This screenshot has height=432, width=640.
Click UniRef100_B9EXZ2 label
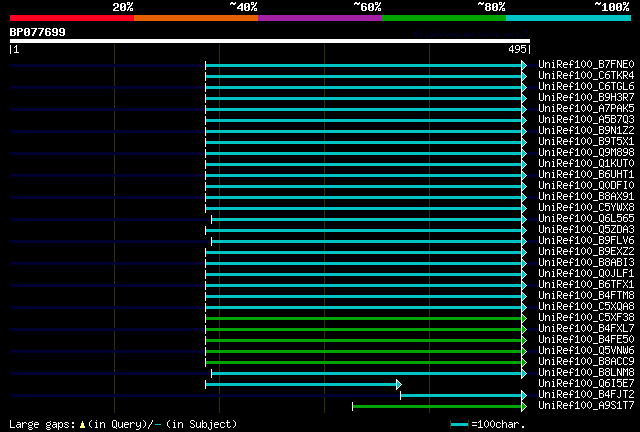coord(586,252)
